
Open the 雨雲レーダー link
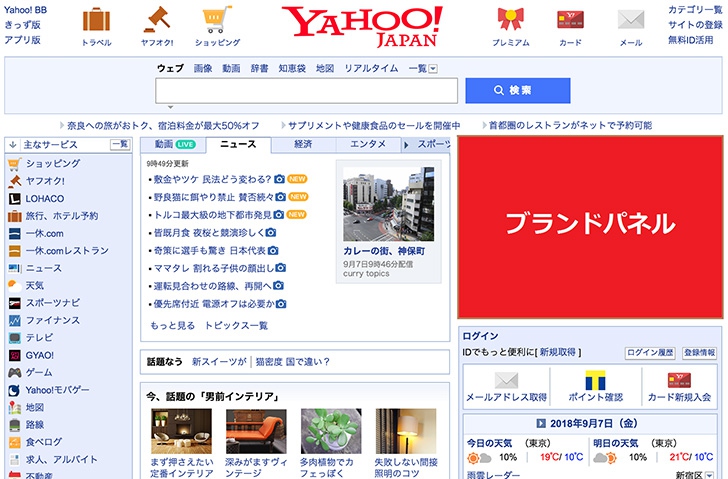(x=493, y=474)
